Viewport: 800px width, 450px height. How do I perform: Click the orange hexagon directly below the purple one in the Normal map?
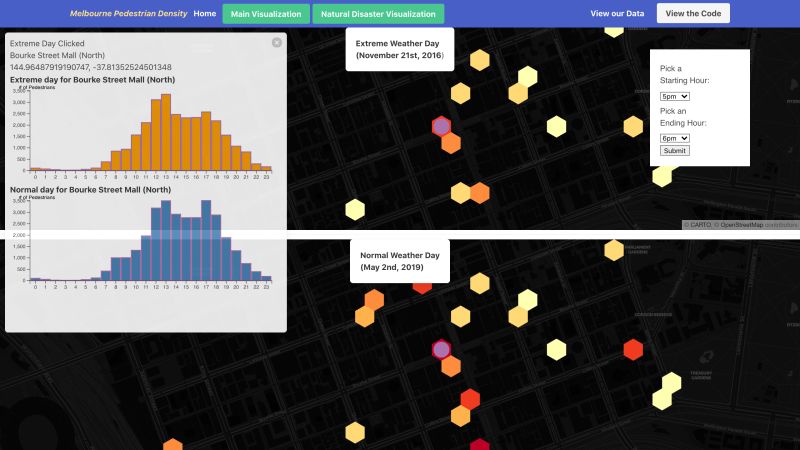click(451, 366)
